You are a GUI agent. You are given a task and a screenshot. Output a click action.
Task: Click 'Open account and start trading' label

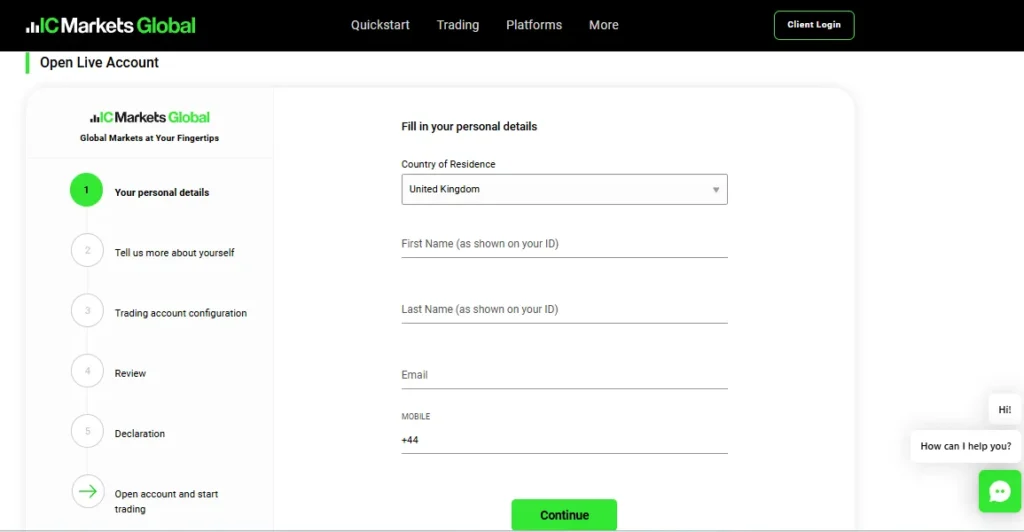[x=167, y=501]
